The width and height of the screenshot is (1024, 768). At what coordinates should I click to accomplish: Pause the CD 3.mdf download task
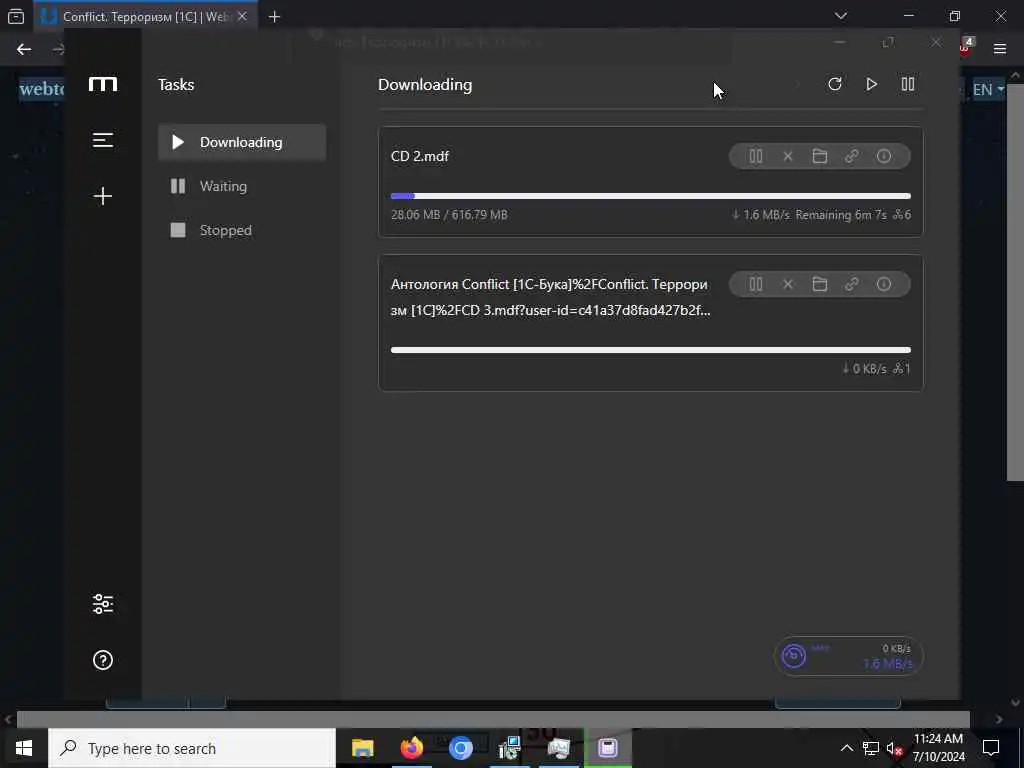pyautogui.click(x=756, y=284)
